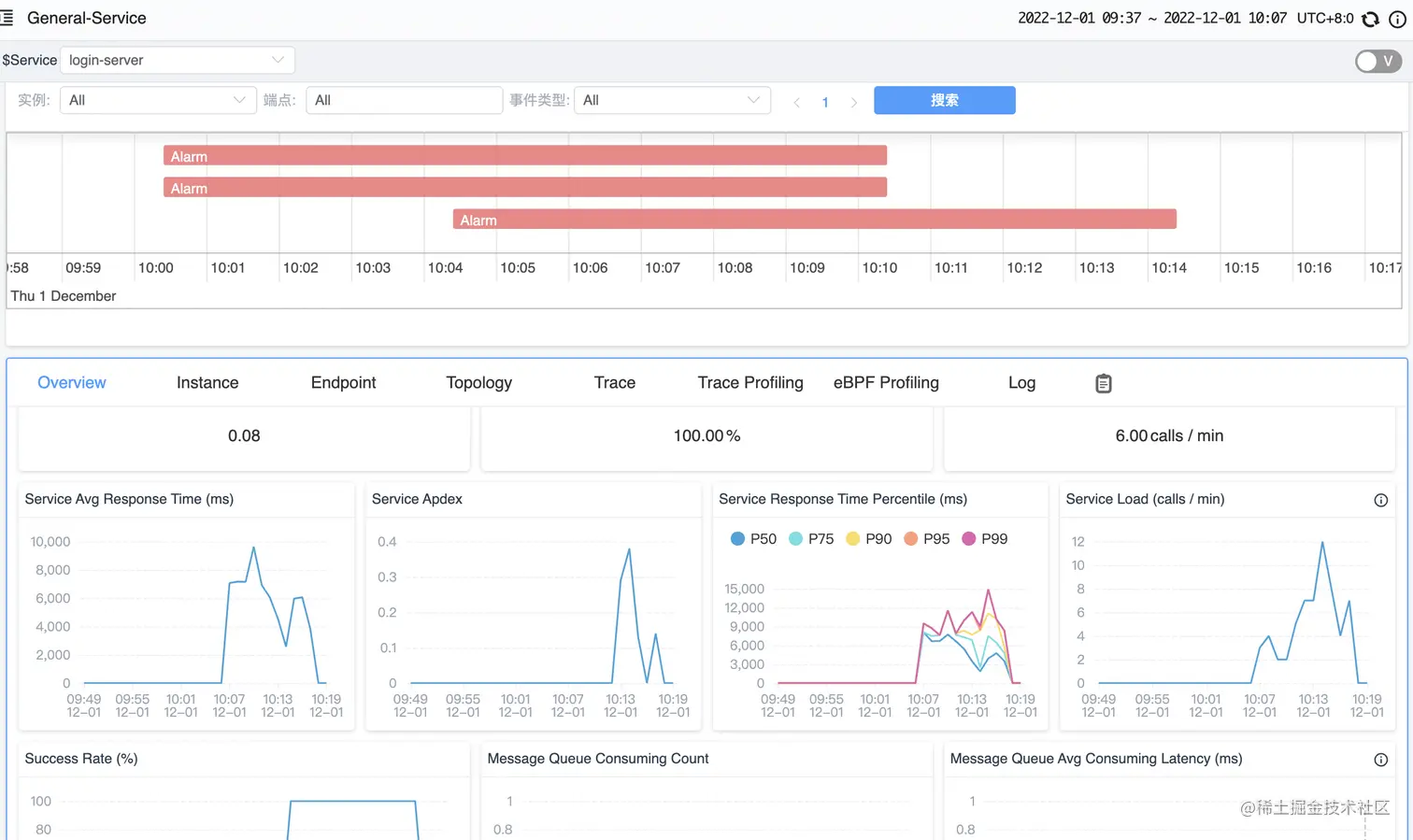Screen dimensions: 1413x840
Task: Click the blue 搜索 search button
Action: [x=945, y=100]
